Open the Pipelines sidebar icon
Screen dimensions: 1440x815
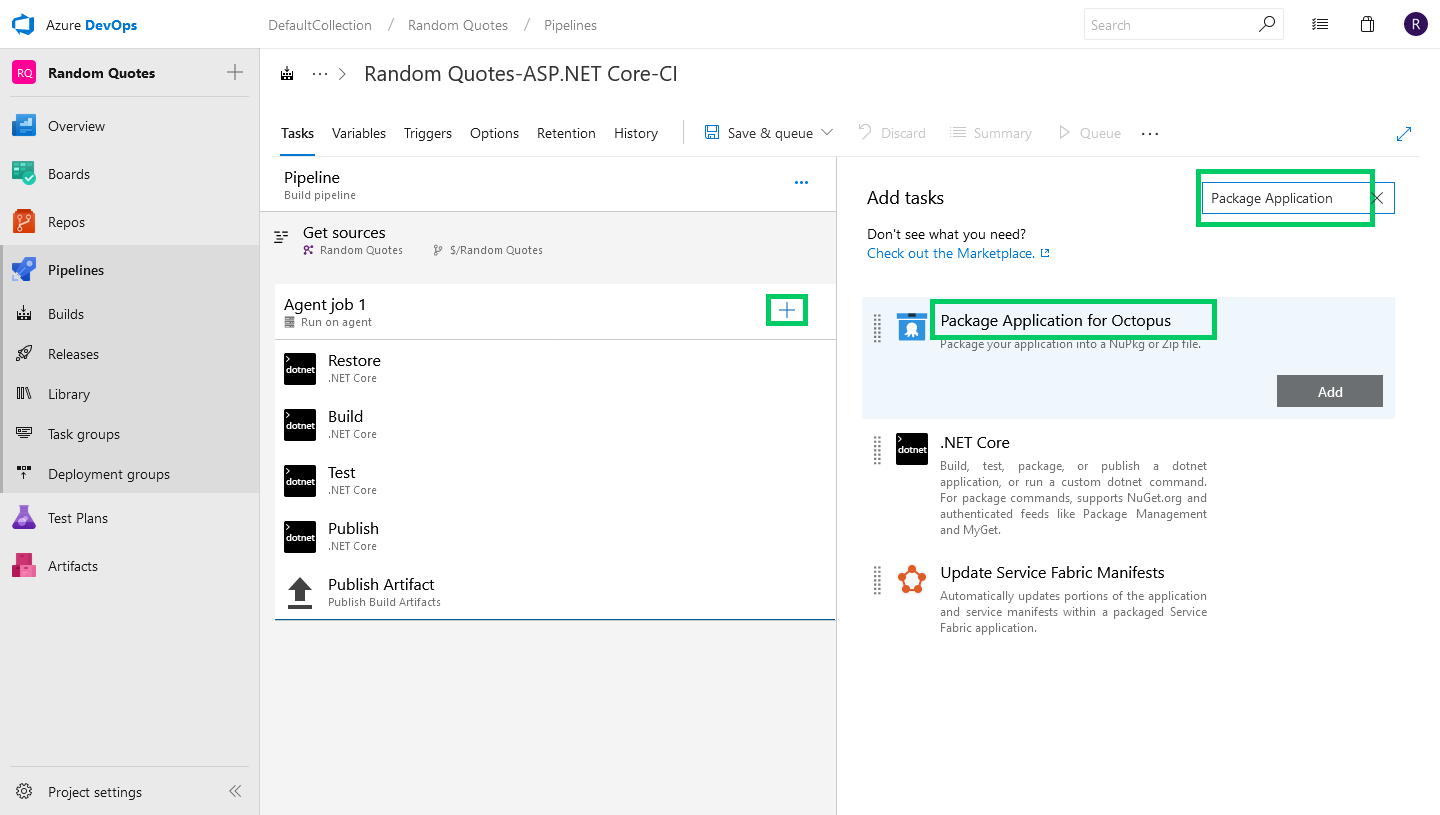24,270
